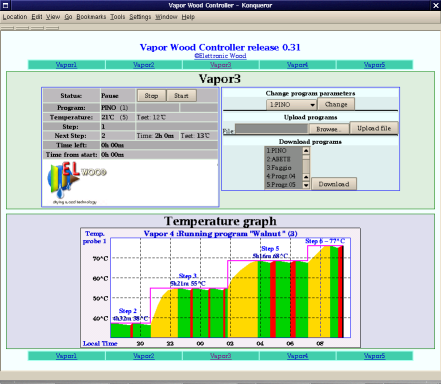The image size is (441, 384).
Task: Switch to the top Vapor1 tab
Action: 66,65
